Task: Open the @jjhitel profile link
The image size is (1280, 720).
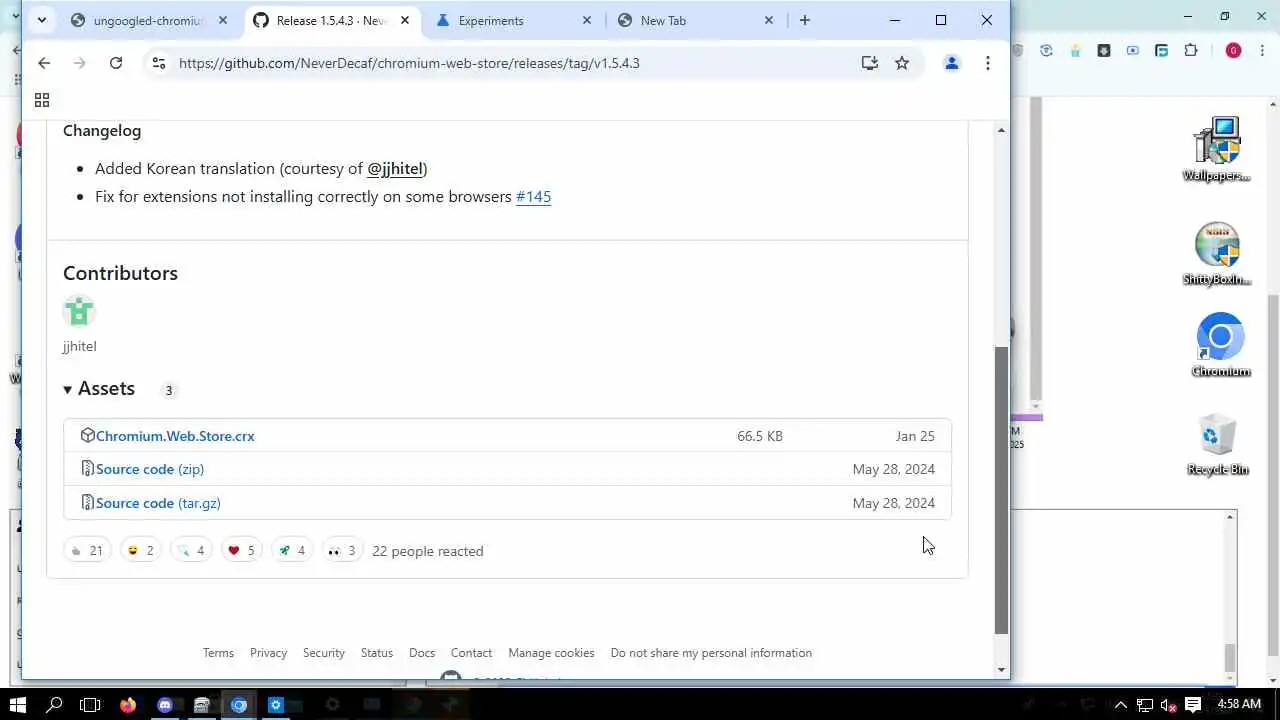Action: (x=395, y=169)
